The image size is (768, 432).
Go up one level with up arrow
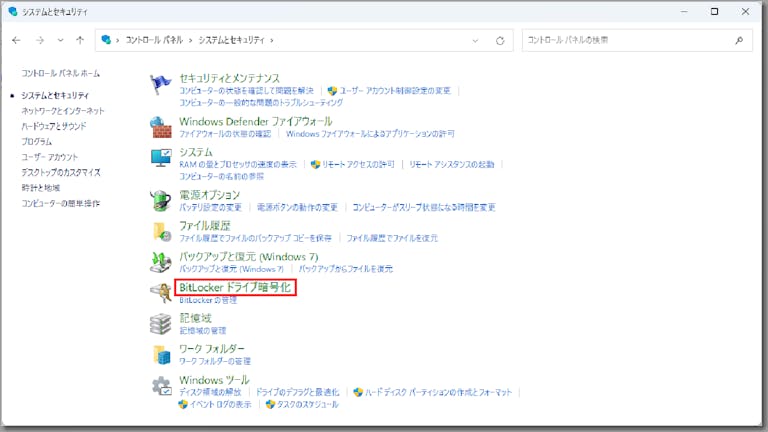[80, 40]
